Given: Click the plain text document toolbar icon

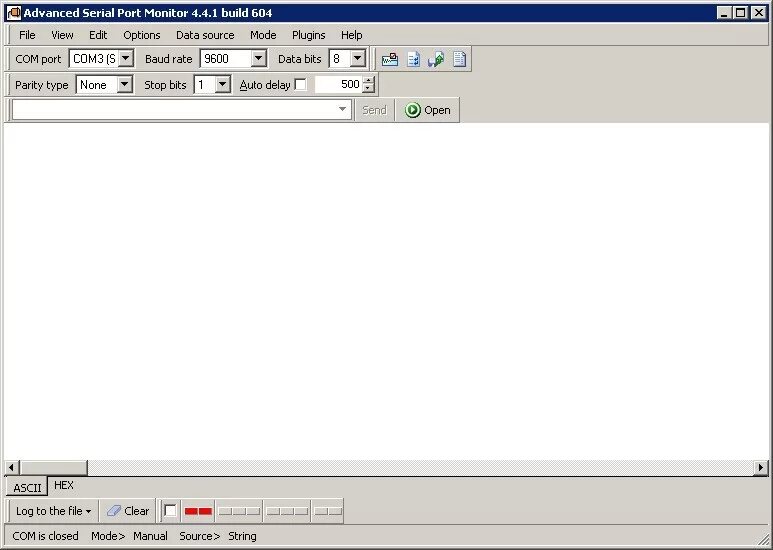Looking at the screenshot, I should 459,59.
